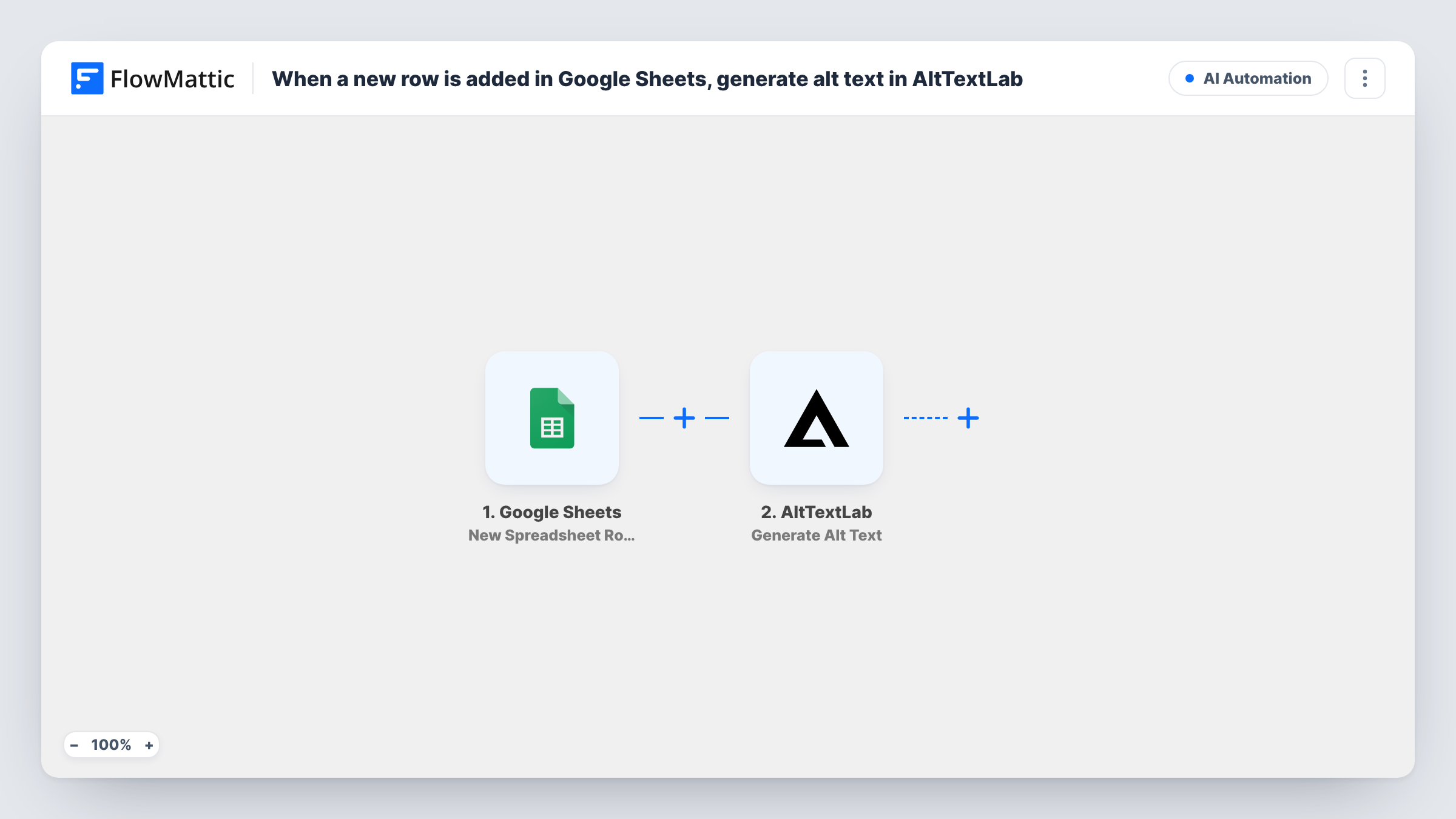
Task: Open the three-dot options menu
Action: 1365,78
